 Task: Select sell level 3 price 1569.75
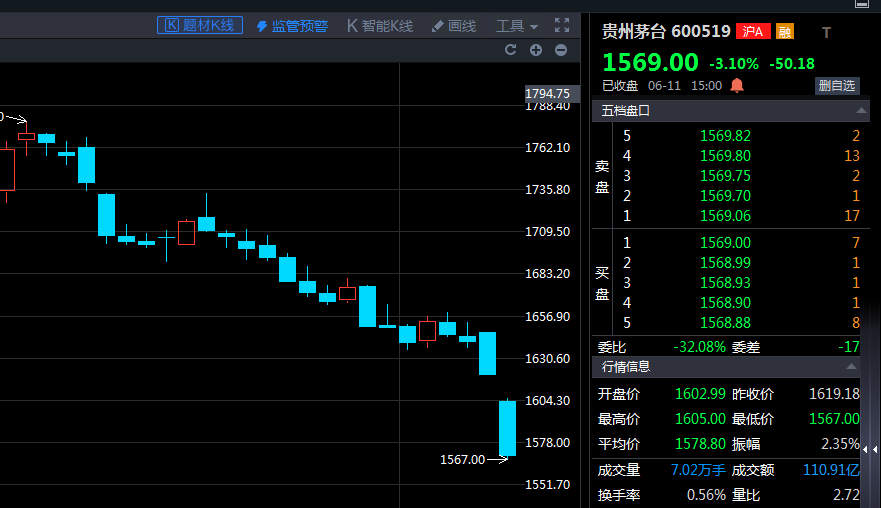725,176
